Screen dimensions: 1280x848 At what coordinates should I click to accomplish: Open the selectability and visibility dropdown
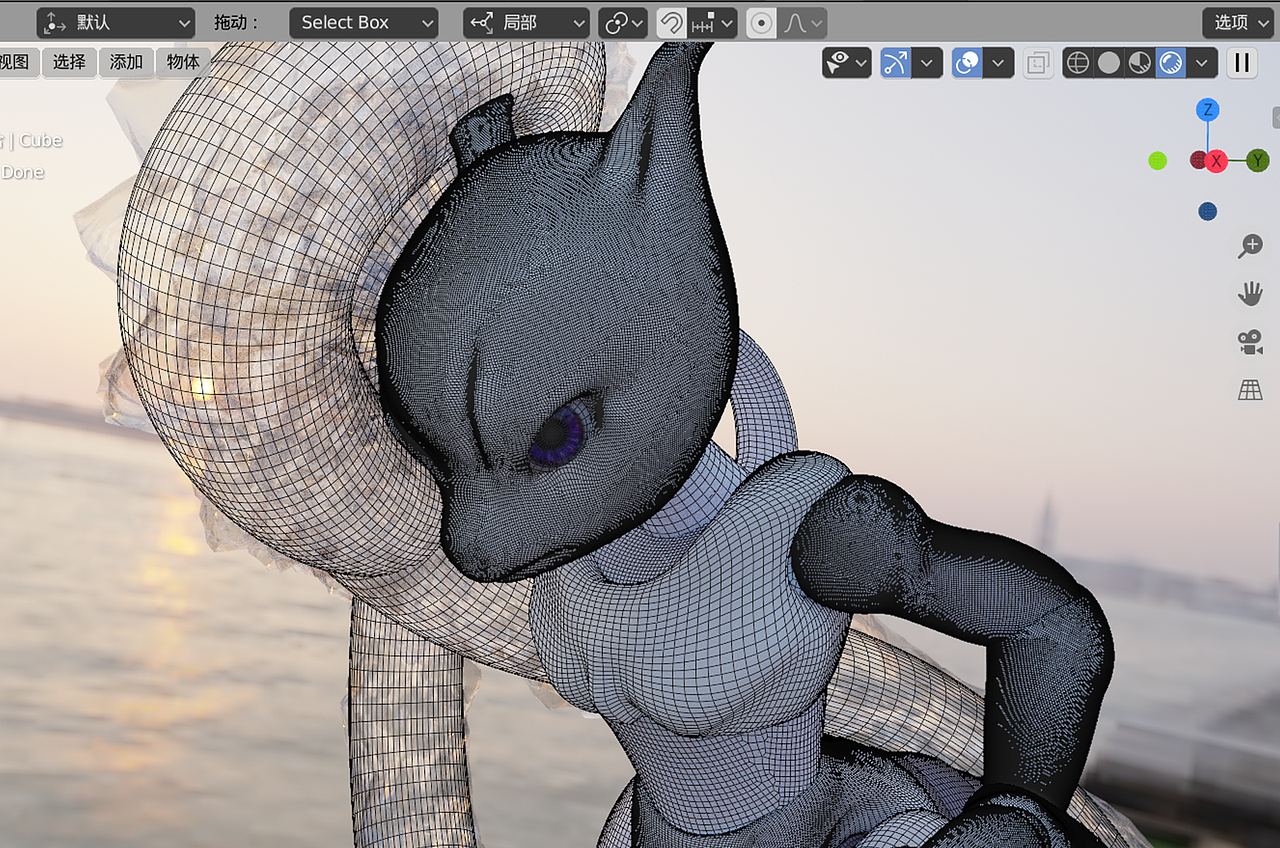point(846,63)
